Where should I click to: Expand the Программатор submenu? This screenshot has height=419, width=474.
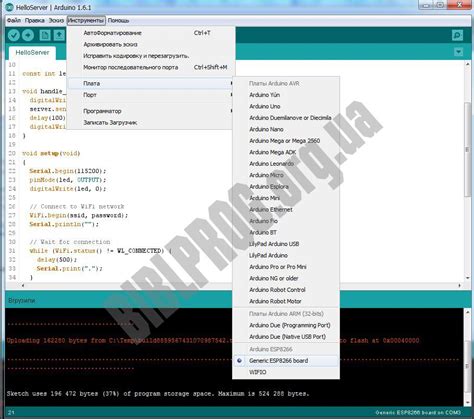coord(151,111)
